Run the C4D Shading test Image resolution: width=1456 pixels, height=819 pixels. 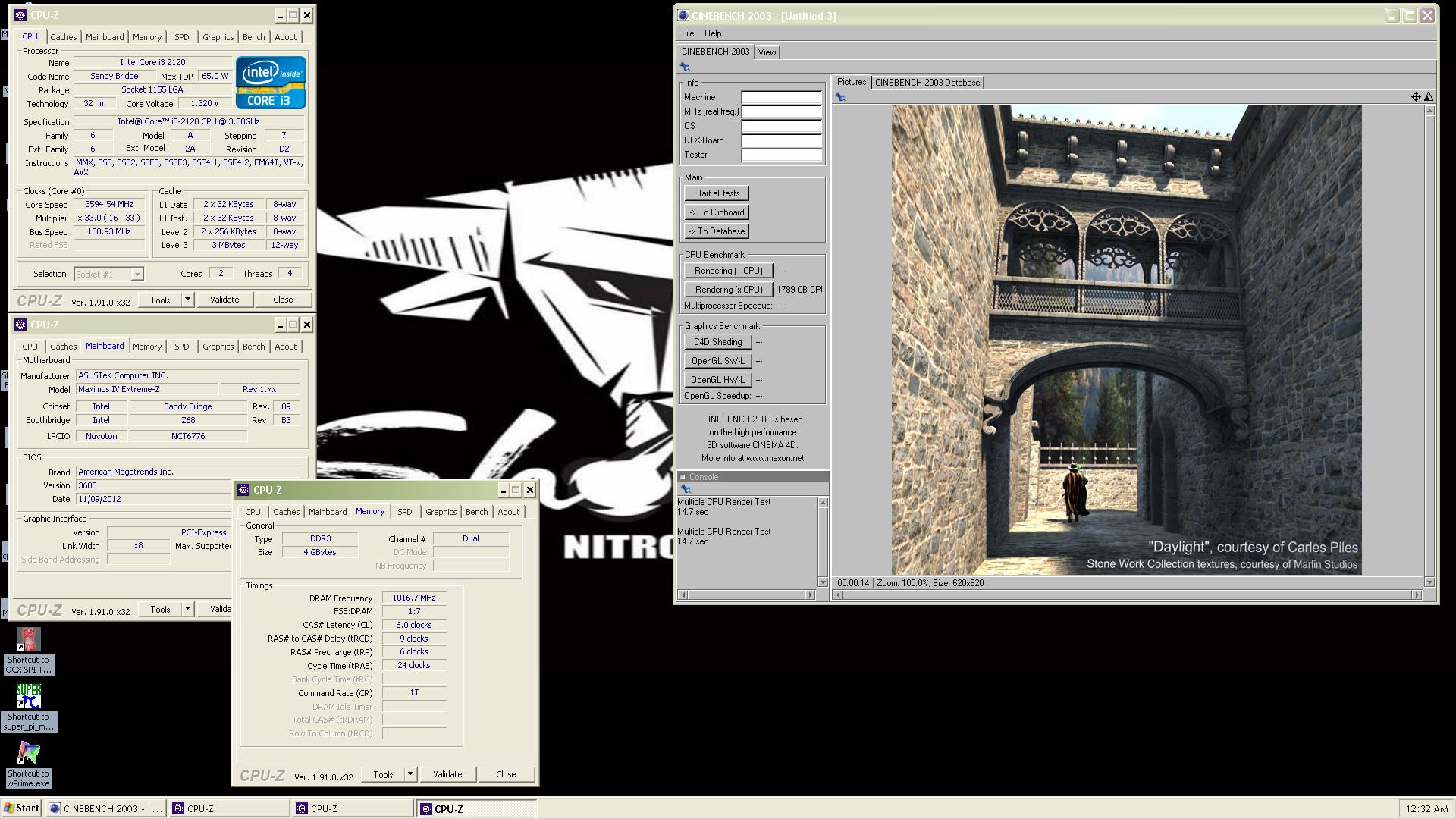coord(717,342)
